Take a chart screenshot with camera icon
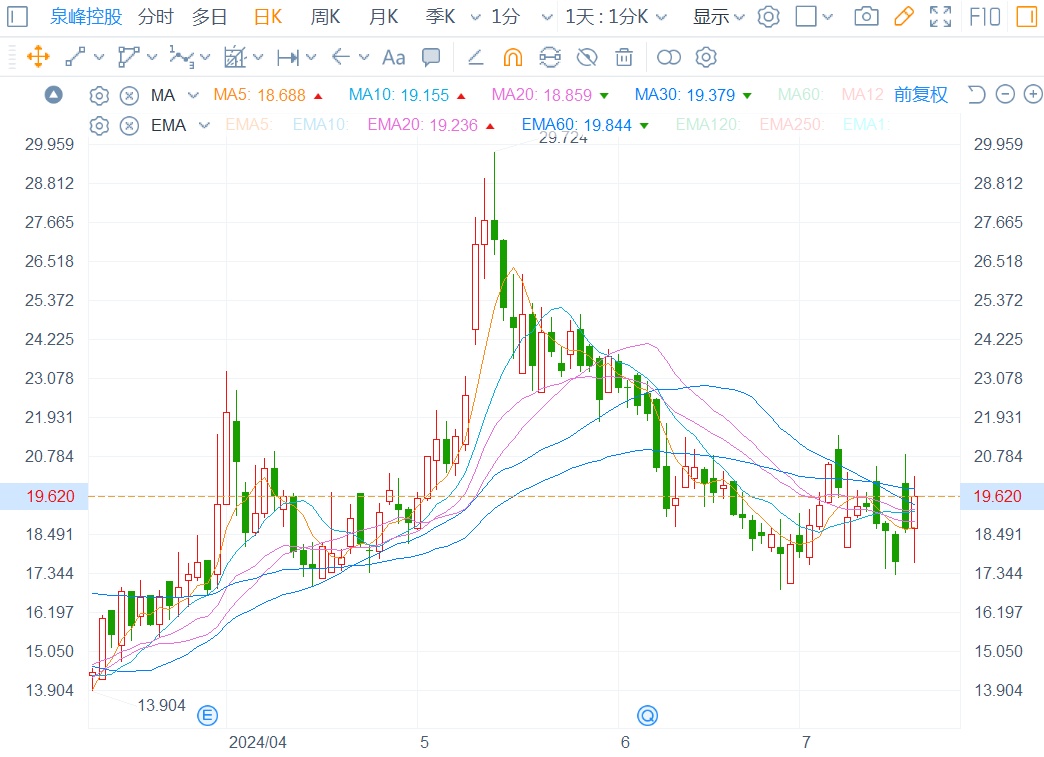 [866, 16]
